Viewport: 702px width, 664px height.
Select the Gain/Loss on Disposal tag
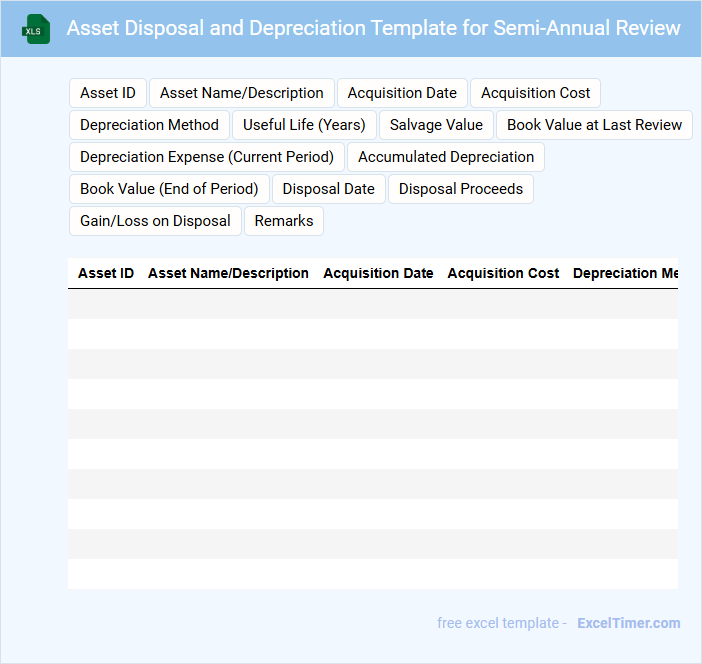coord(155,221)
